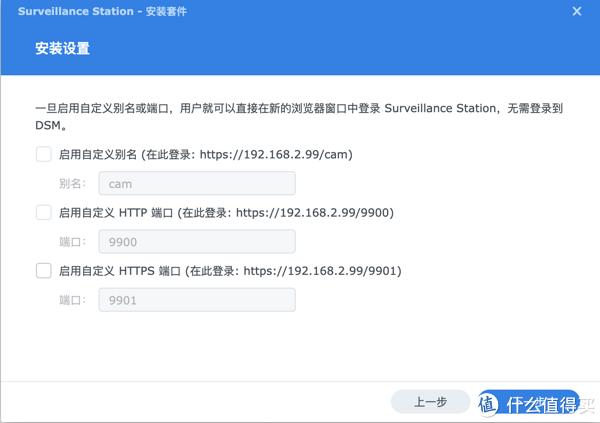The image size is (600, 423).
Task: Click the description text mentioning DSM
Action: (299, 116)
